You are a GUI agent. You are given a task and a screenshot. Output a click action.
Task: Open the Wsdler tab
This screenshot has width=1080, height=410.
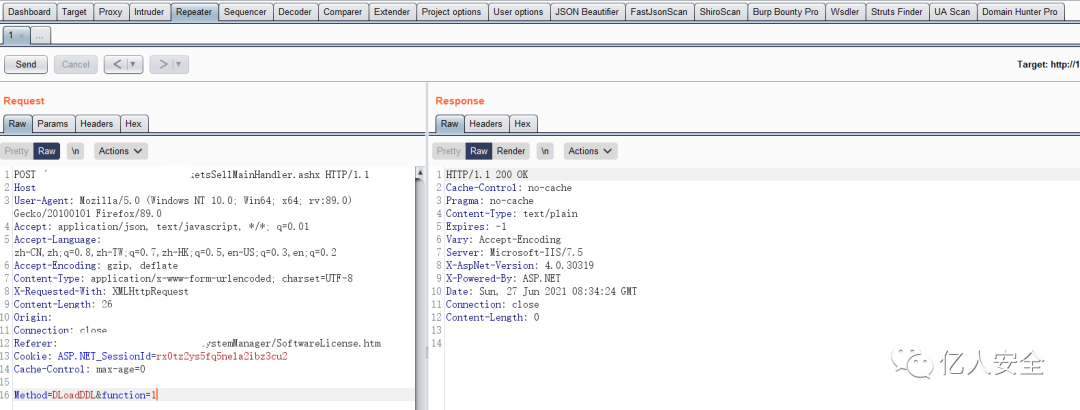(x=844, y=12)
